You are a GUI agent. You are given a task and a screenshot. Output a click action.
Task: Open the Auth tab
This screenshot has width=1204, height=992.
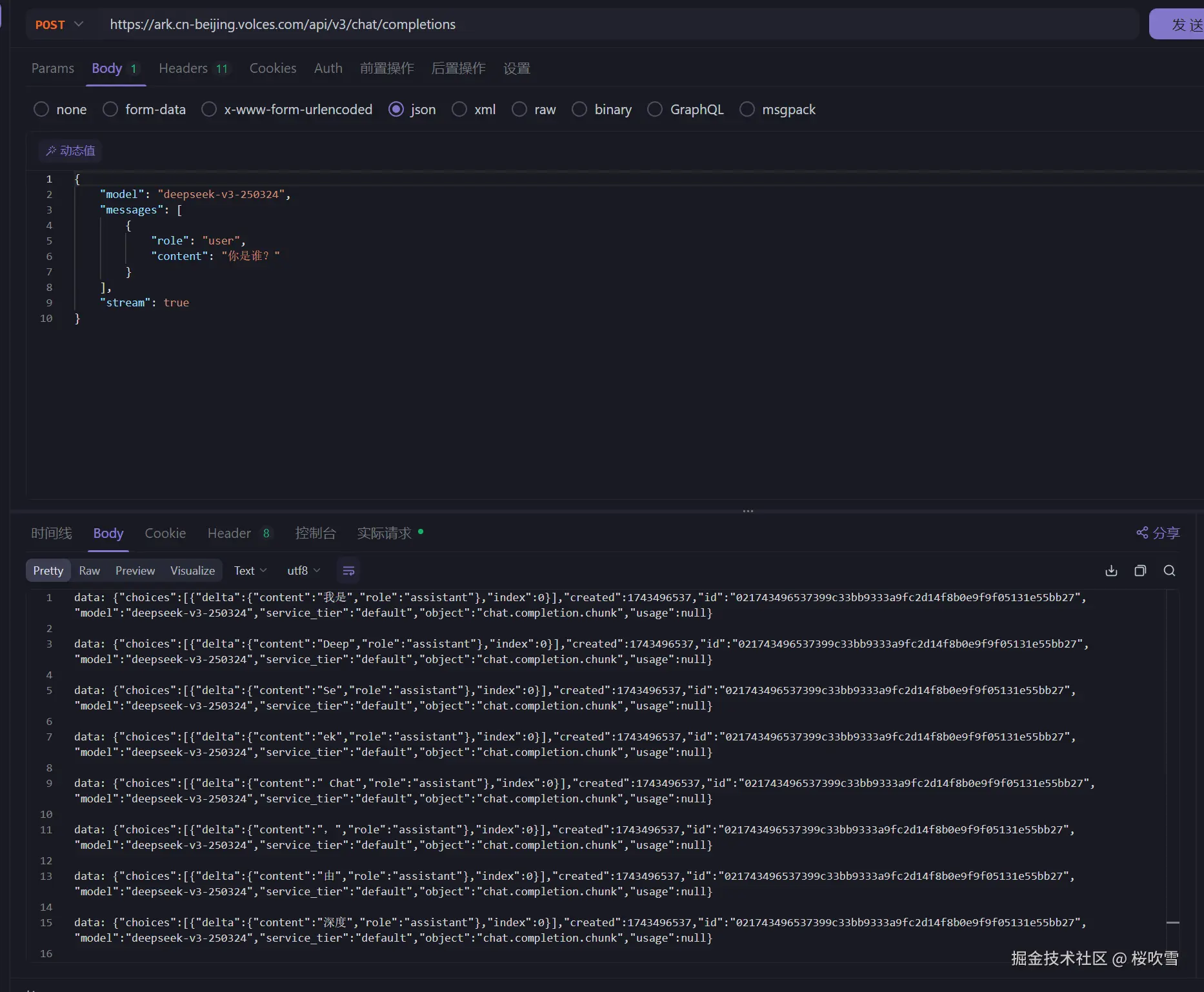point(328,68)
